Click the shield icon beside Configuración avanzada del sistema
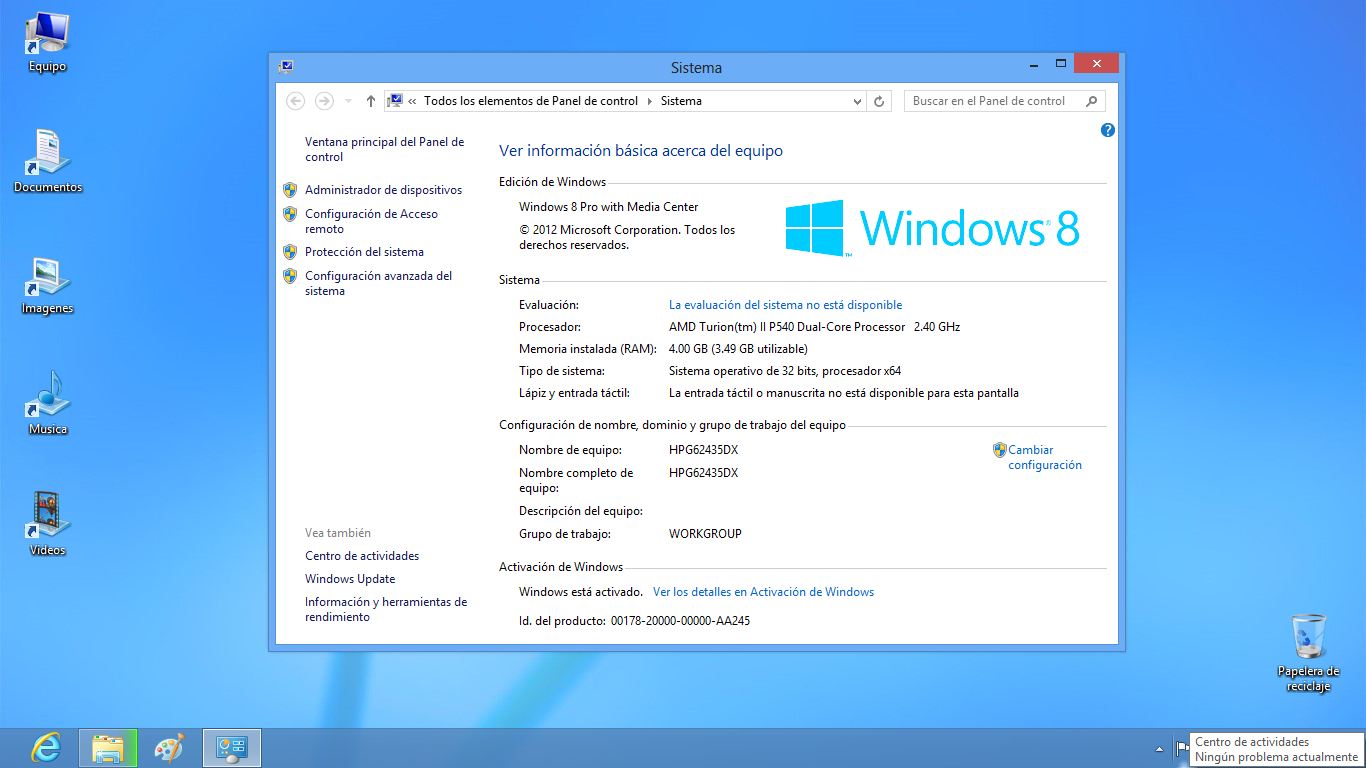Image resolution: width=1366 pixels, height=768 pixels. coord(290,276)
